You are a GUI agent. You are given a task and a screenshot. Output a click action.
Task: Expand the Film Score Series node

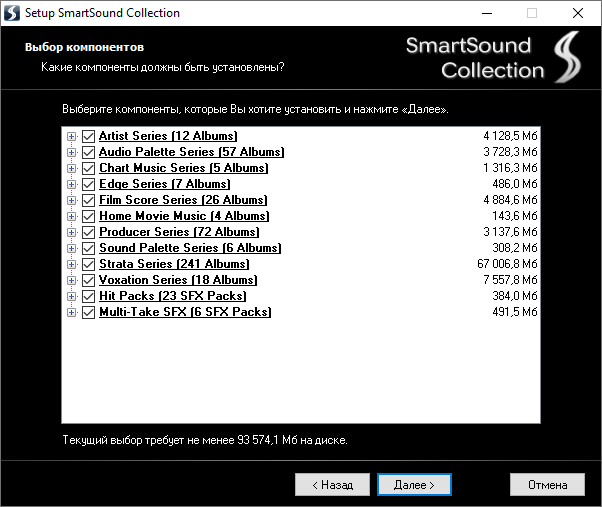71,200
